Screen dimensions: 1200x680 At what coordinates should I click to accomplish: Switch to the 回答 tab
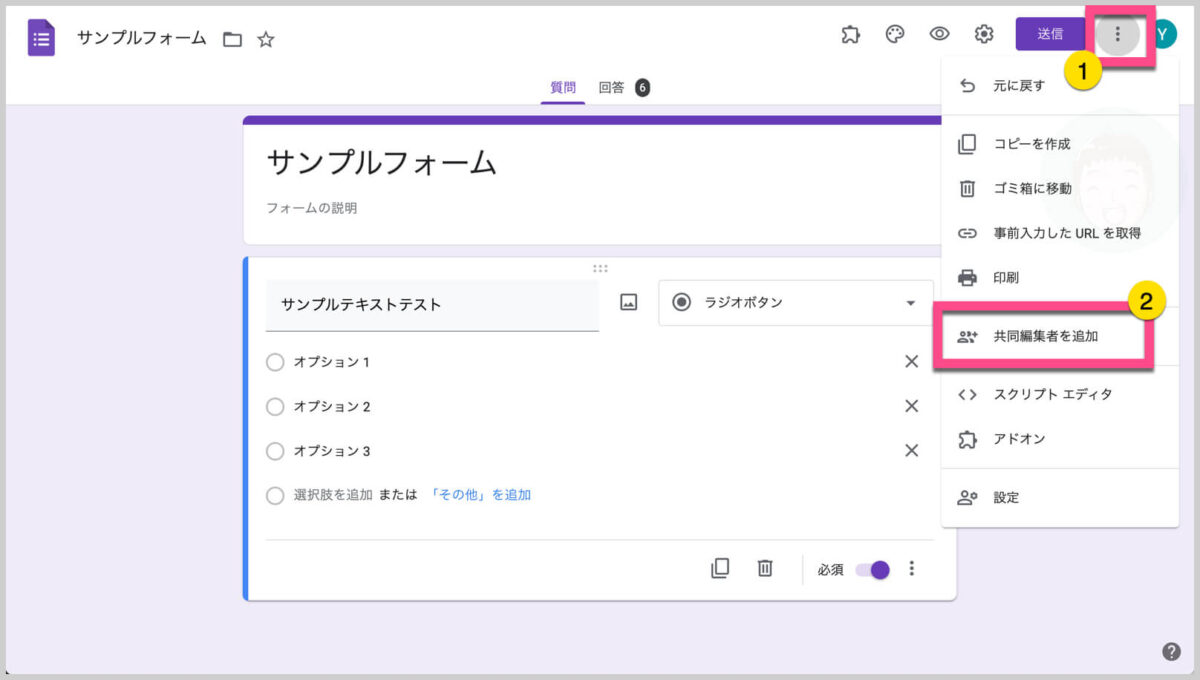tap(611, 87)
